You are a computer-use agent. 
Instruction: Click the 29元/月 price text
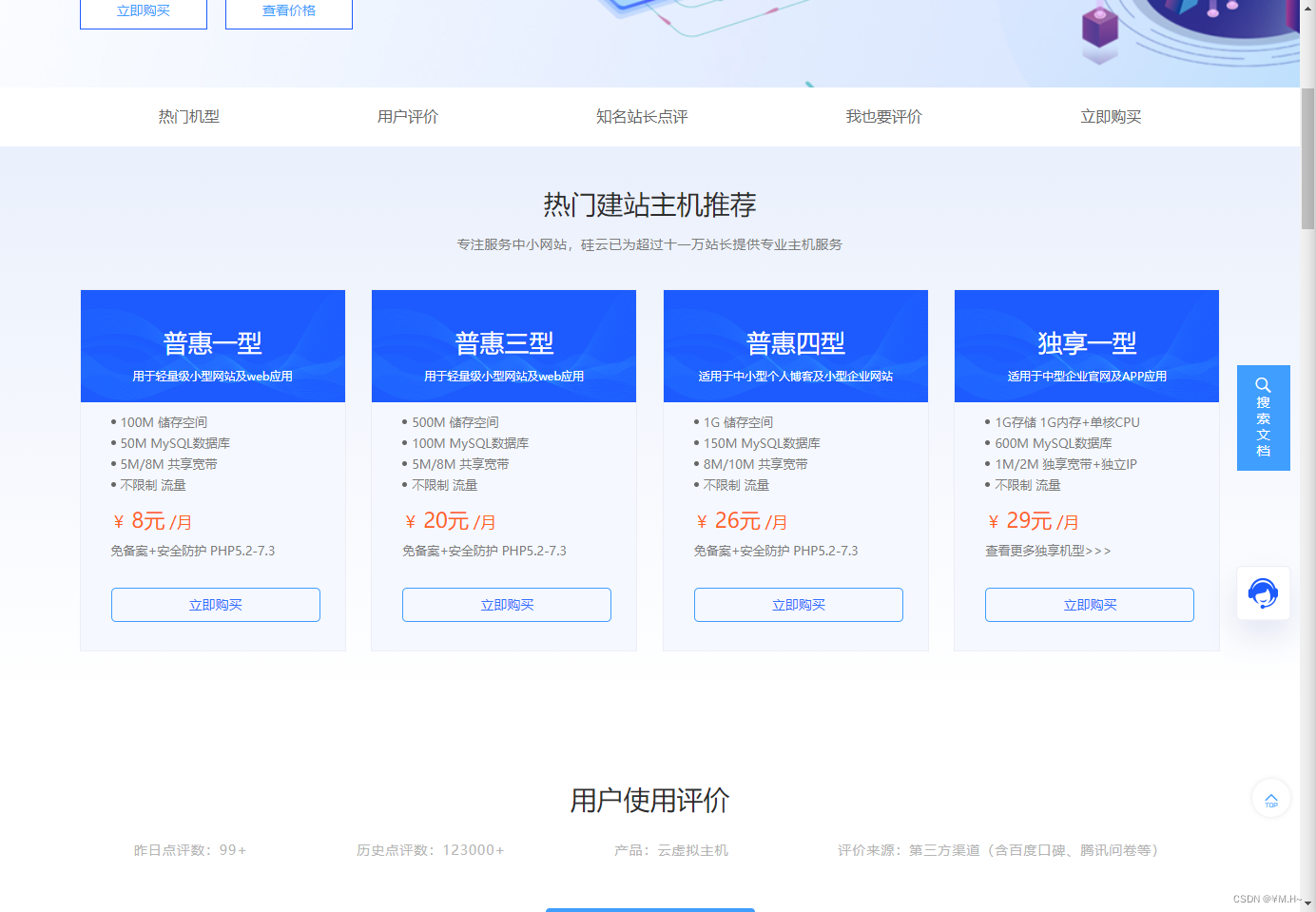1033,521
